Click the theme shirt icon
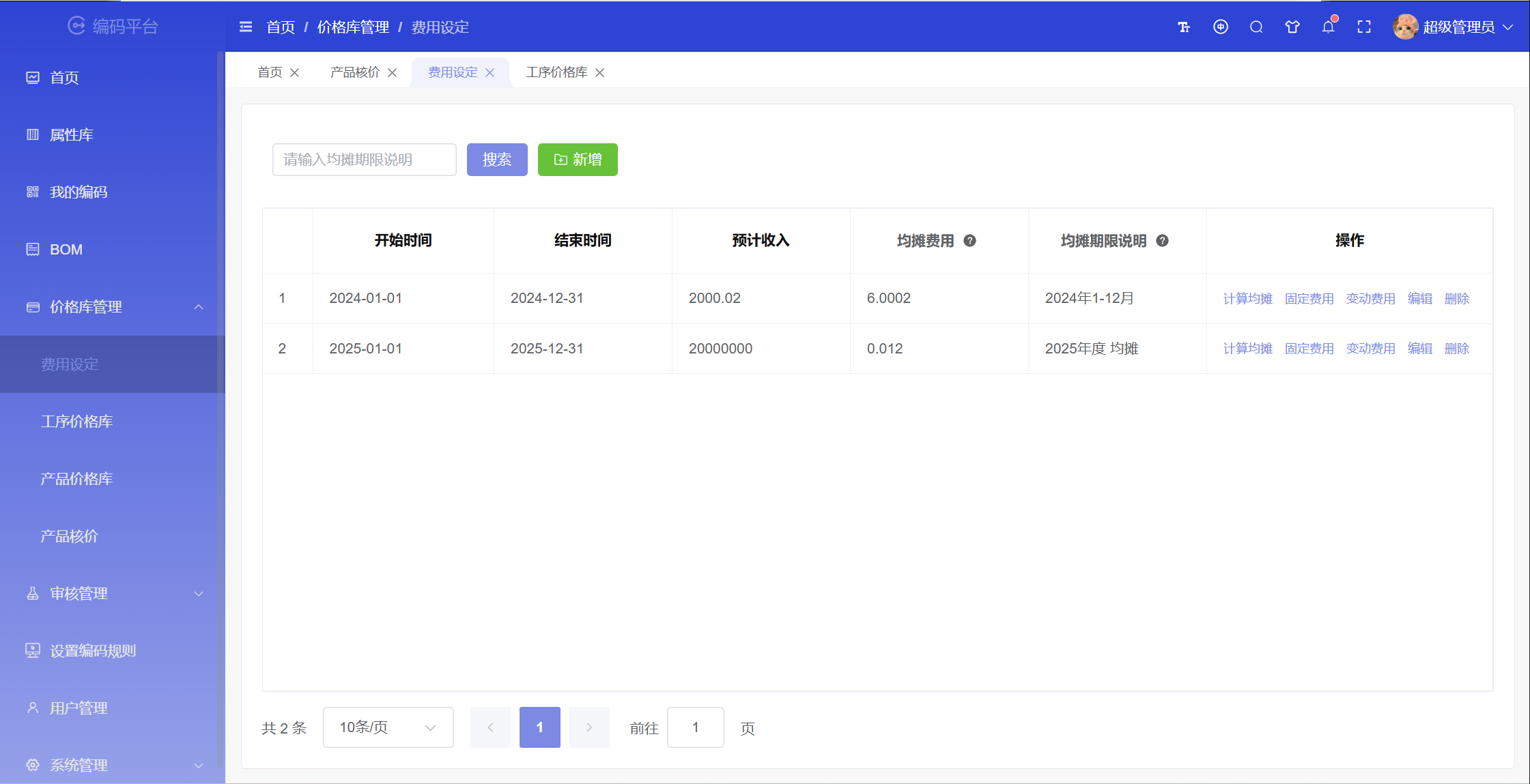The width and height of the screenshot is (1530, 784). point(1292,27)
